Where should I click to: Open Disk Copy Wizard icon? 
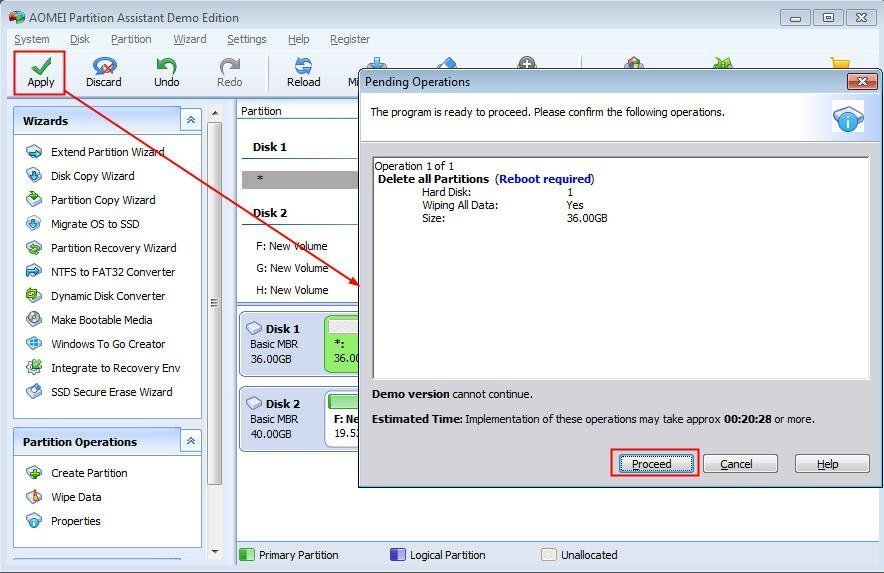pyautogui.click(x=34, y=175)
